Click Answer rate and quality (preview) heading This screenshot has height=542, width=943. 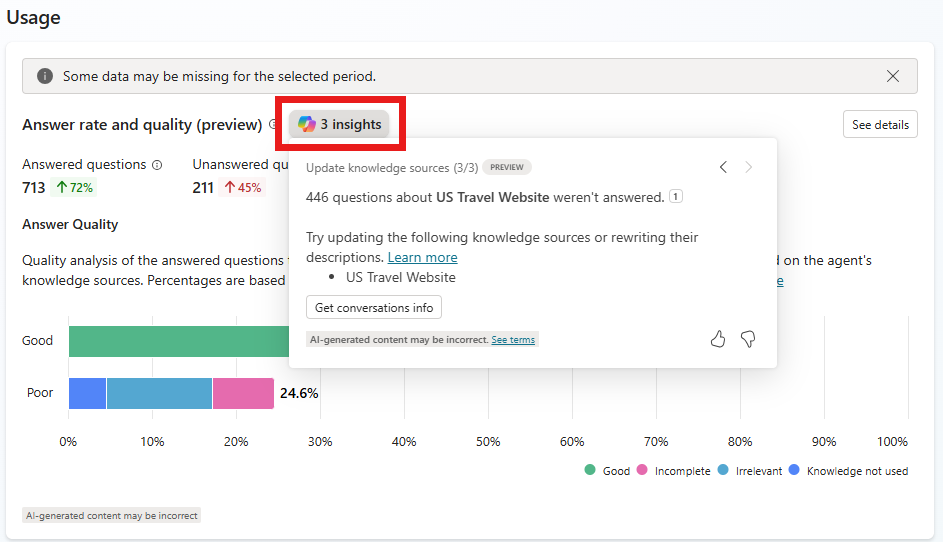coord(142,125)
